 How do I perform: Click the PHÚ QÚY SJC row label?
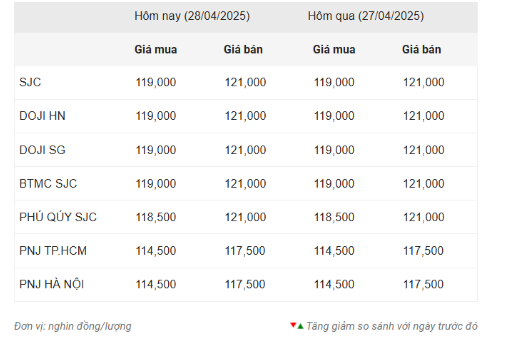tap(58, 217)
